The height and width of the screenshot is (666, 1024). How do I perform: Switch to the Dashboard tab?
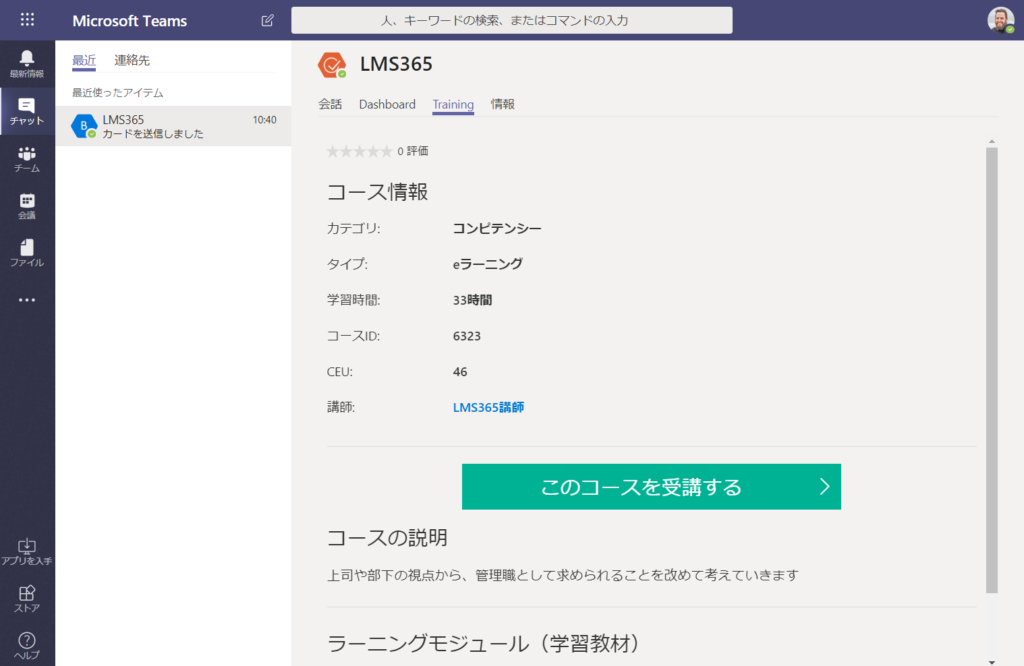pos(387,104)
